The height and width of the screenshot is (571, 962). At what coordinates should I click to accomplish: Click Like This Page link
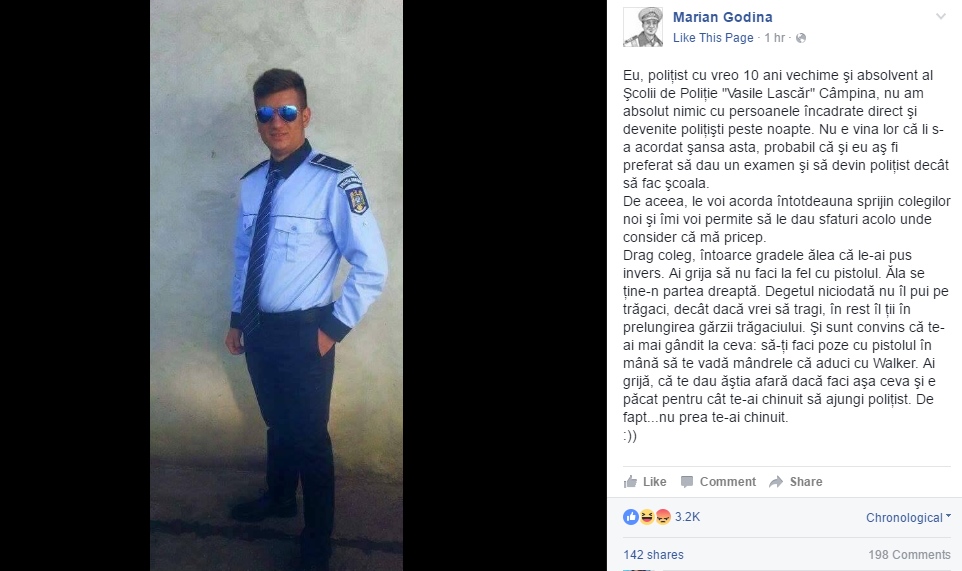tap(713, 38)
